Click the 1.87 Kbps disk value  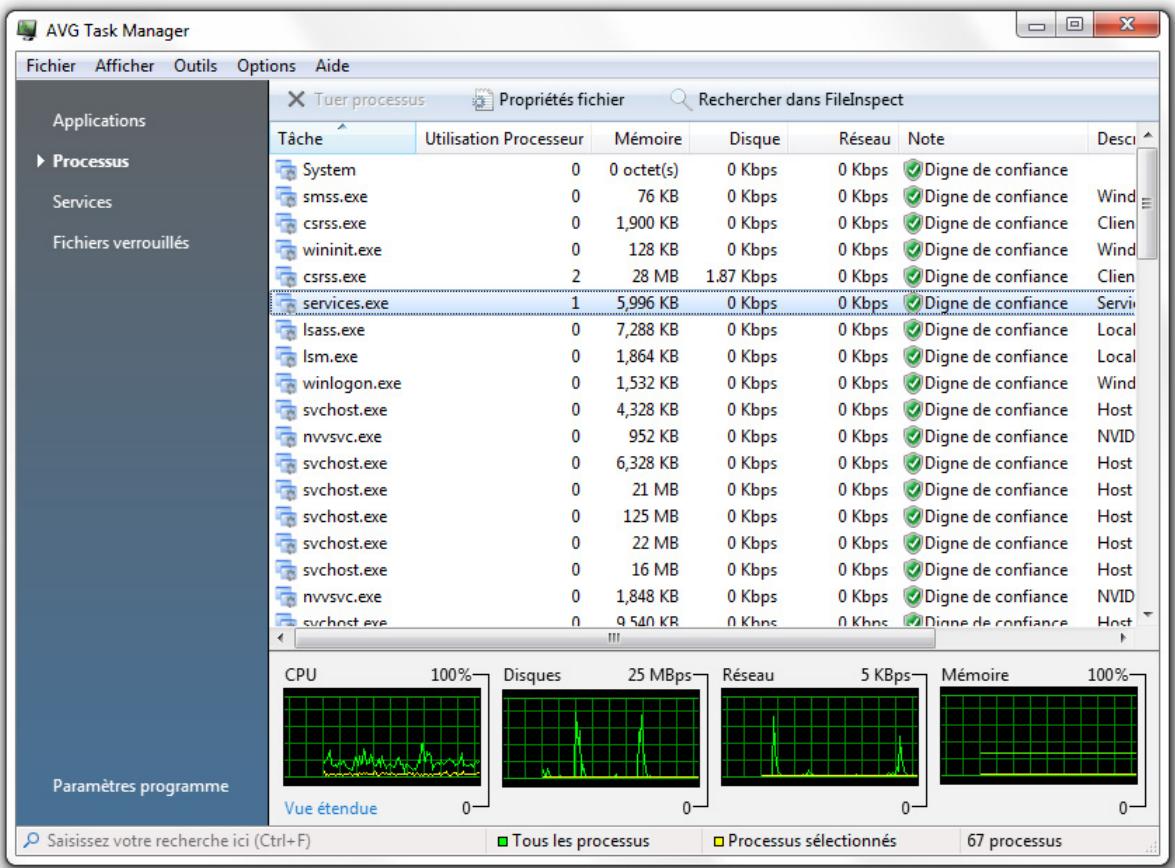(x=740, y=277)
